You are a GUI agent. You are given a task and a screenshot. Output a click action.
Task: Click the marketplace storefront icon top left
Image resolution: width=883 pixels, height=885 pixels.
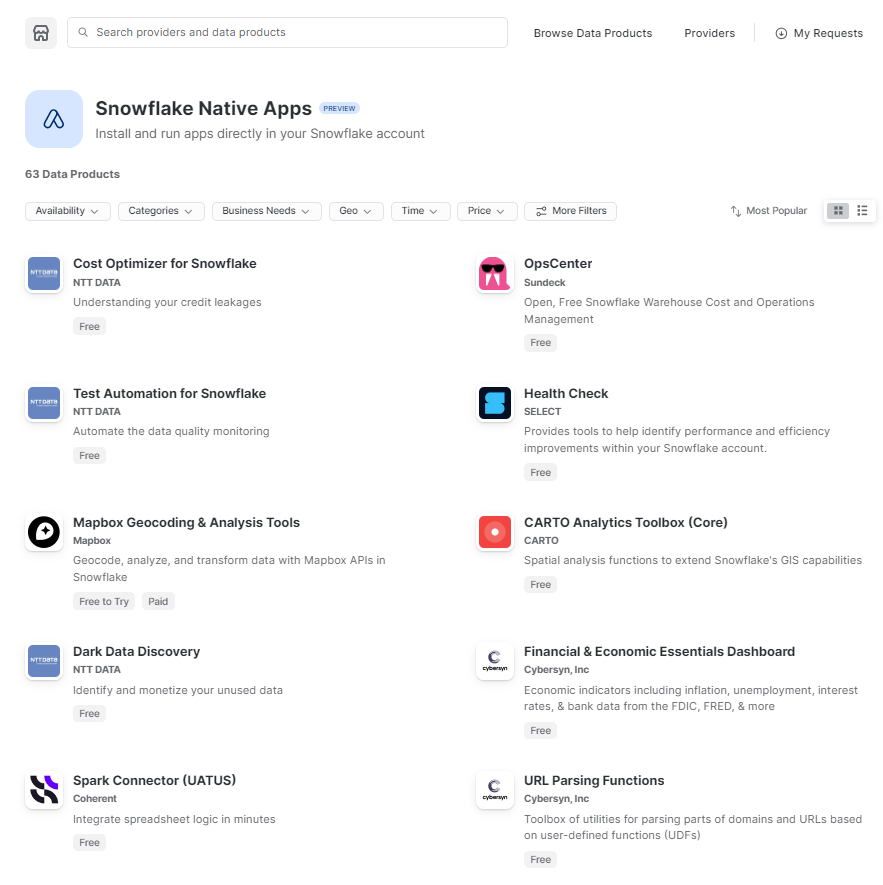(x=40, y=33)
